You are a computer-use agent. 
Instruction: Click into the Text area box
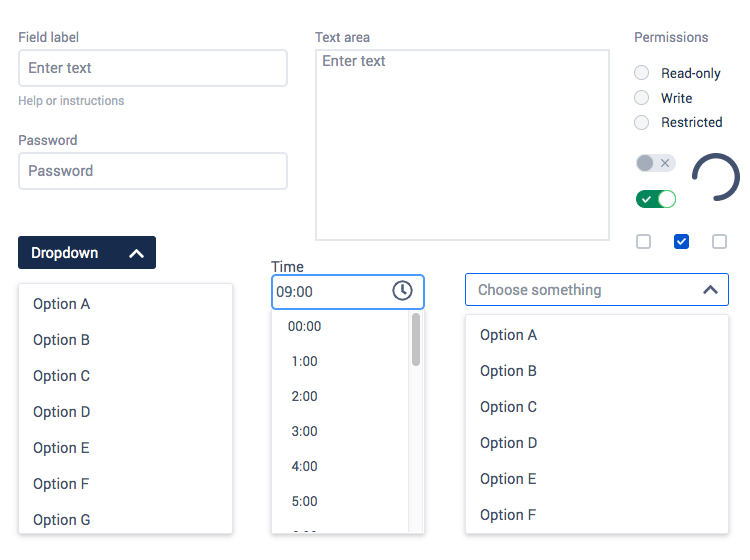click(462, 144)
